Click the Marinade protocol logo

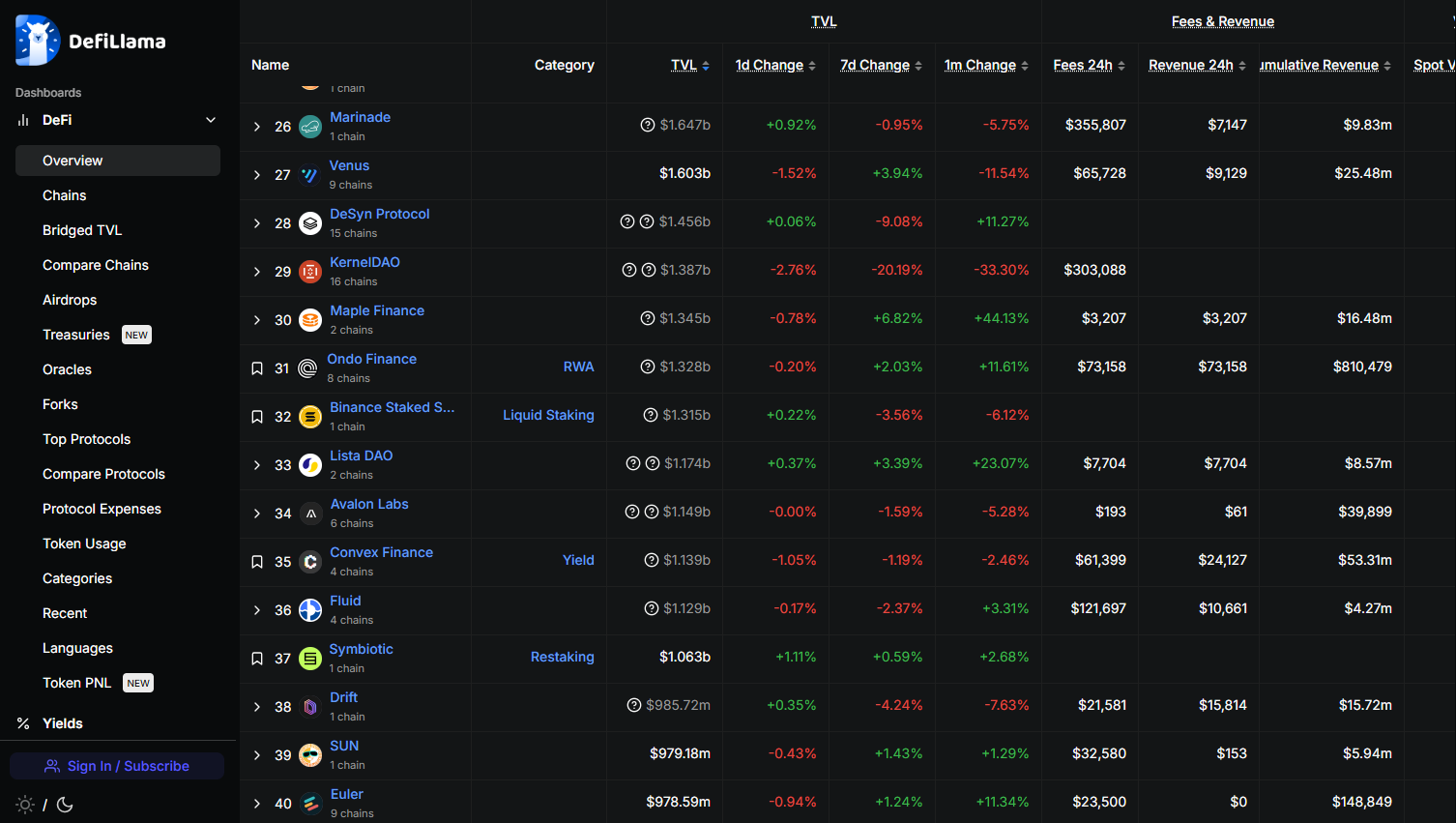310,127
